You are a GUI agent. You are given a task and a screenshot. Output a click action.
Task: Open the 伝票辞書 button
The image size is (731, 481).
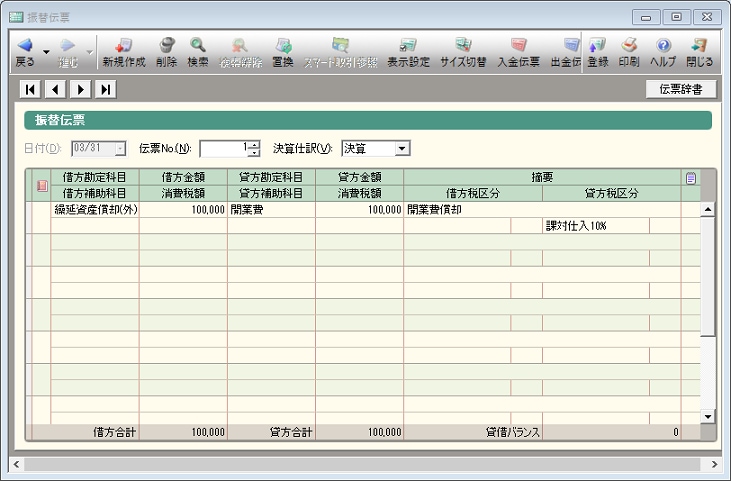click(x=680, y=89)
